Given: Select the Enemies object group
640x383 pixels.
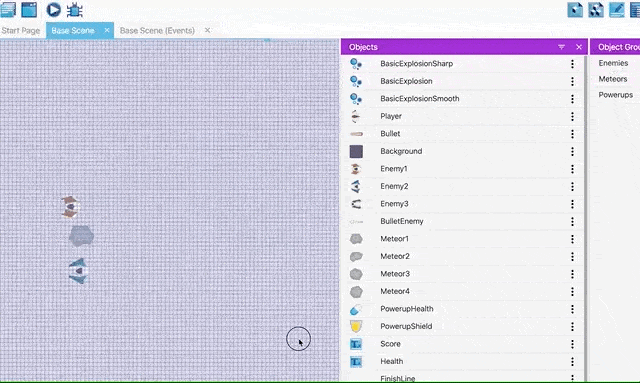Looking at the screenshot, I should tap(613, 63).
